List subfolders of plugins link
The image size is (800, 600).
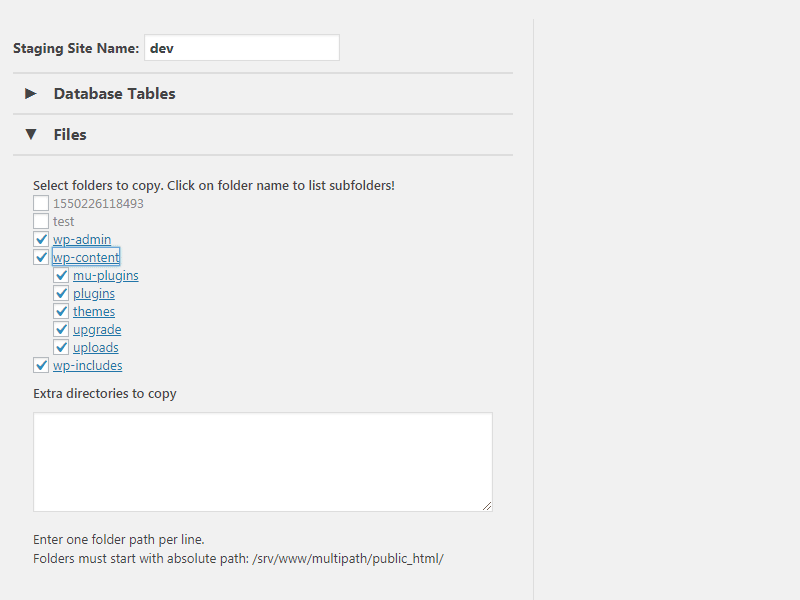[94, 293]
